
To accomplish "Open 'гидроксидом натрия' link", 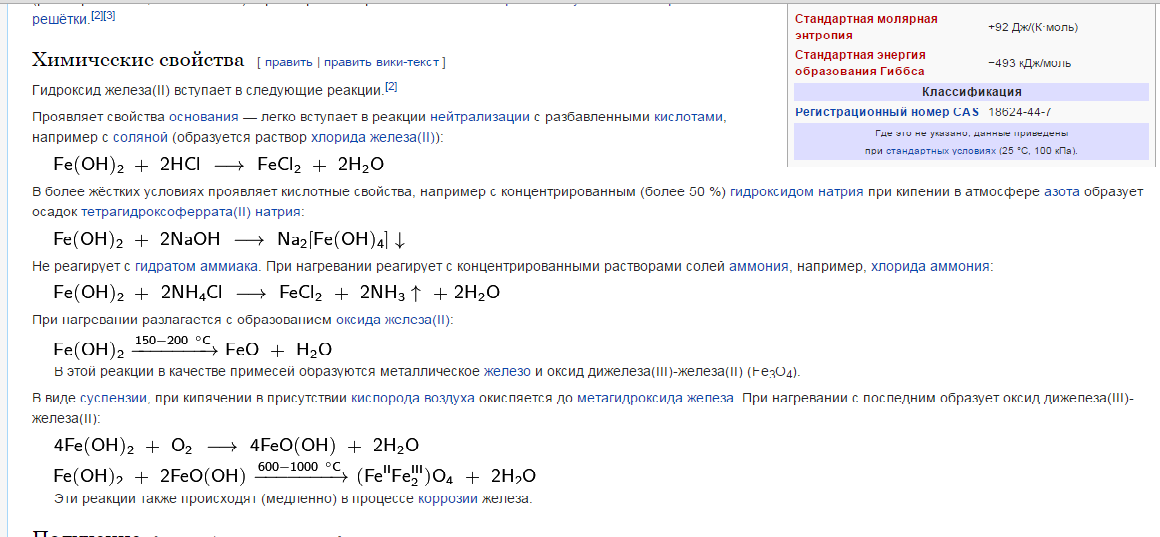I will [x=796, y=192].
